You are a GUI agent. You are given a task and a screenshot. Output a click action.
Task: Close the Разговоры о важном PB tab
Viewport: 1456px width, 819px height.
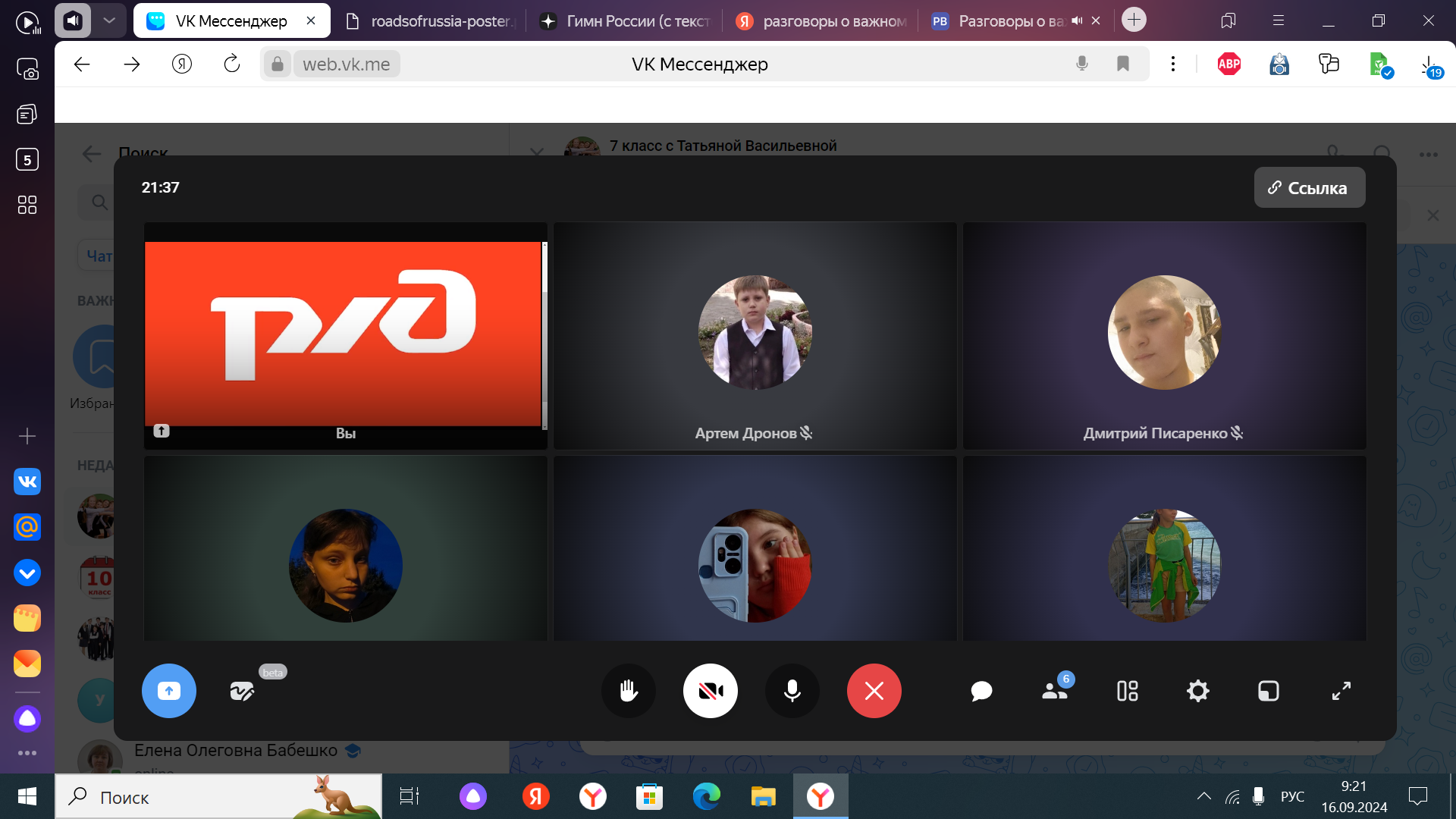[1096, 21]
